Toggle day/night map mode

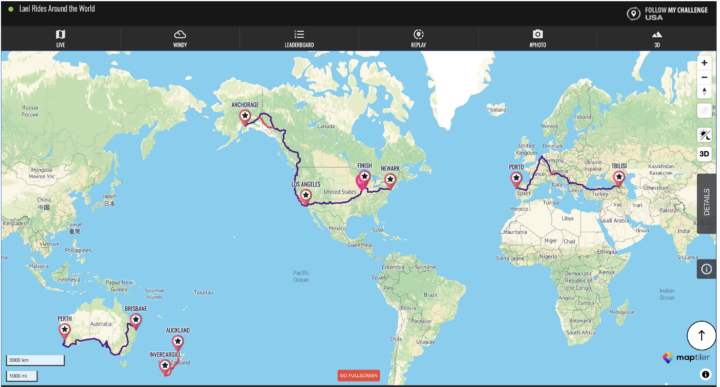pos(704,135)
